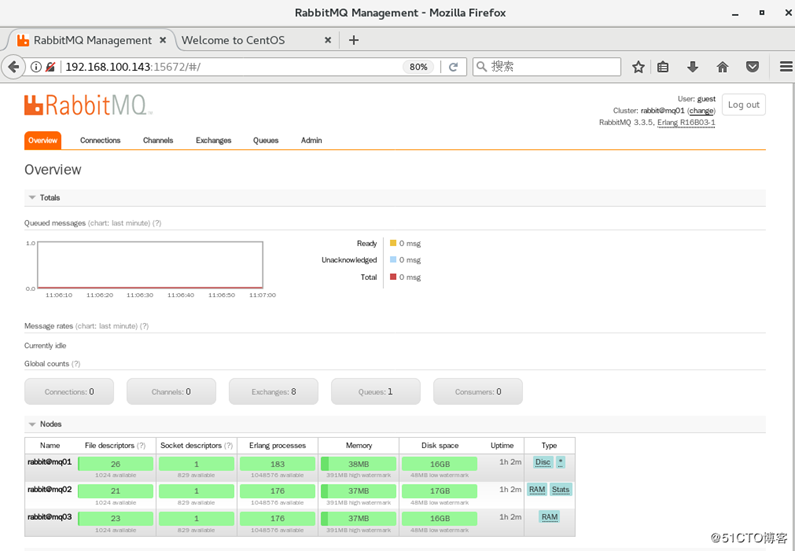
Task: Reload the page with refresh icon
Action: tap(453, 66)
